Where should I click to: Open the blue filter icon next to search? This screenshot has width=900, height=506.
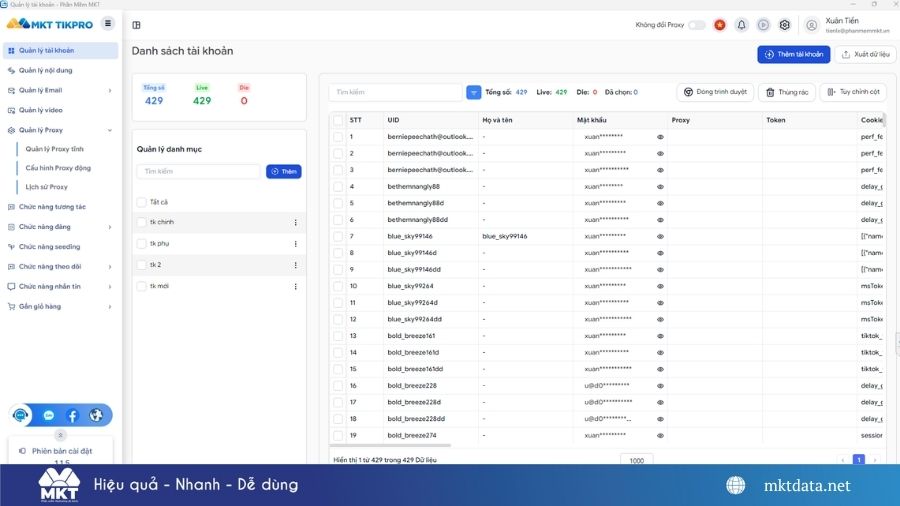pyautogui.click(x=474, y=92)
